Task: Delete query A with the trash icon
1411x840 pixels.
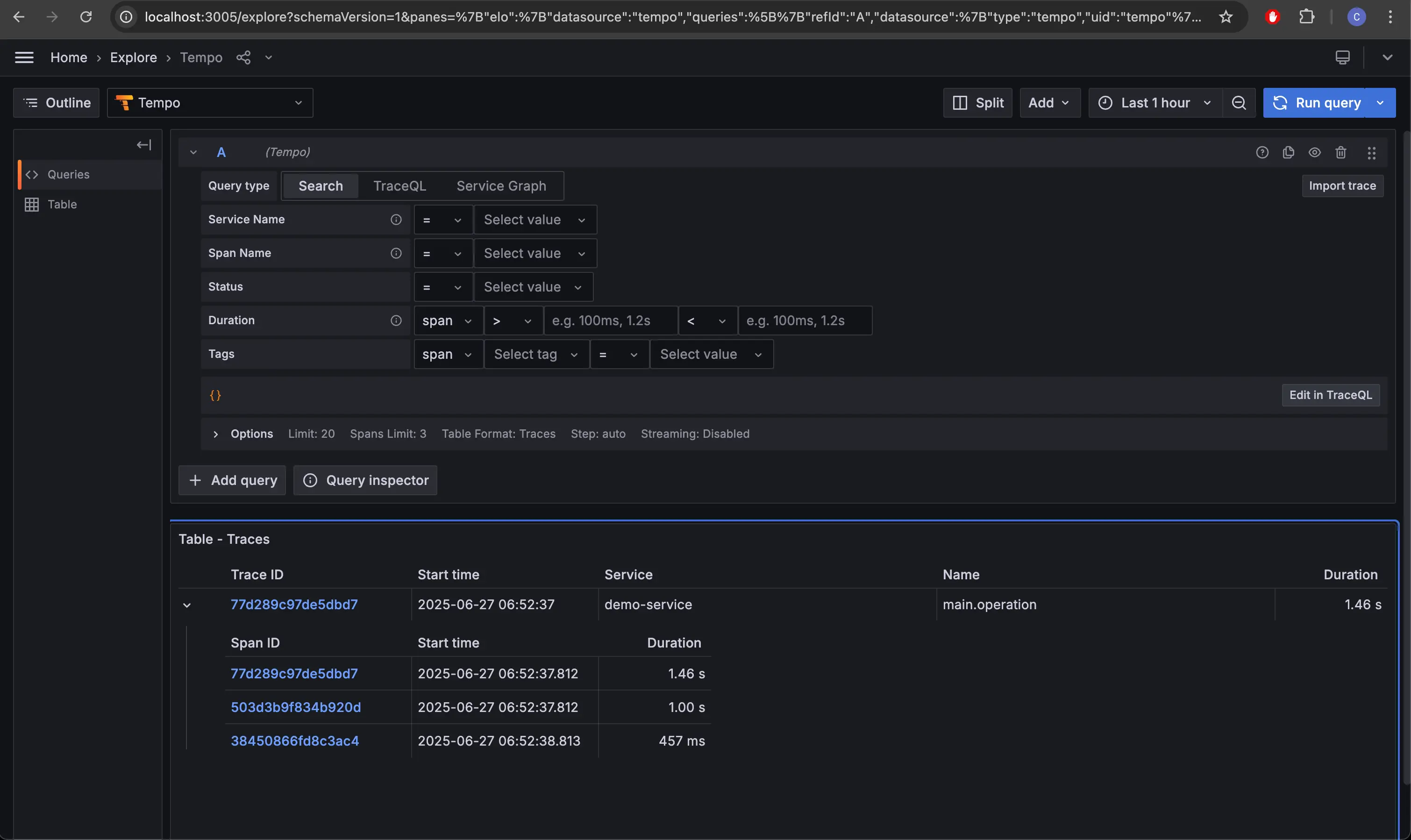Action: coord(1340,152)
